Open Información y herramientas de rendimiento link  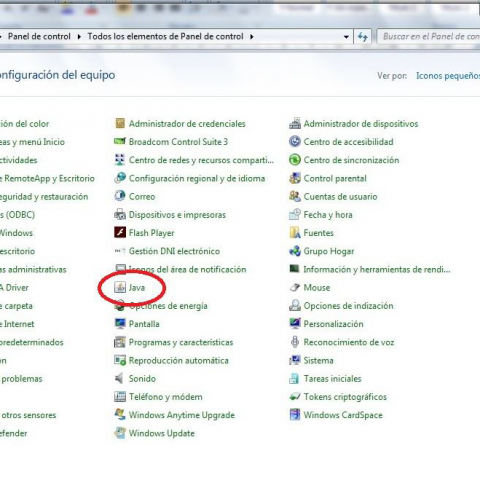click(377, 269)
